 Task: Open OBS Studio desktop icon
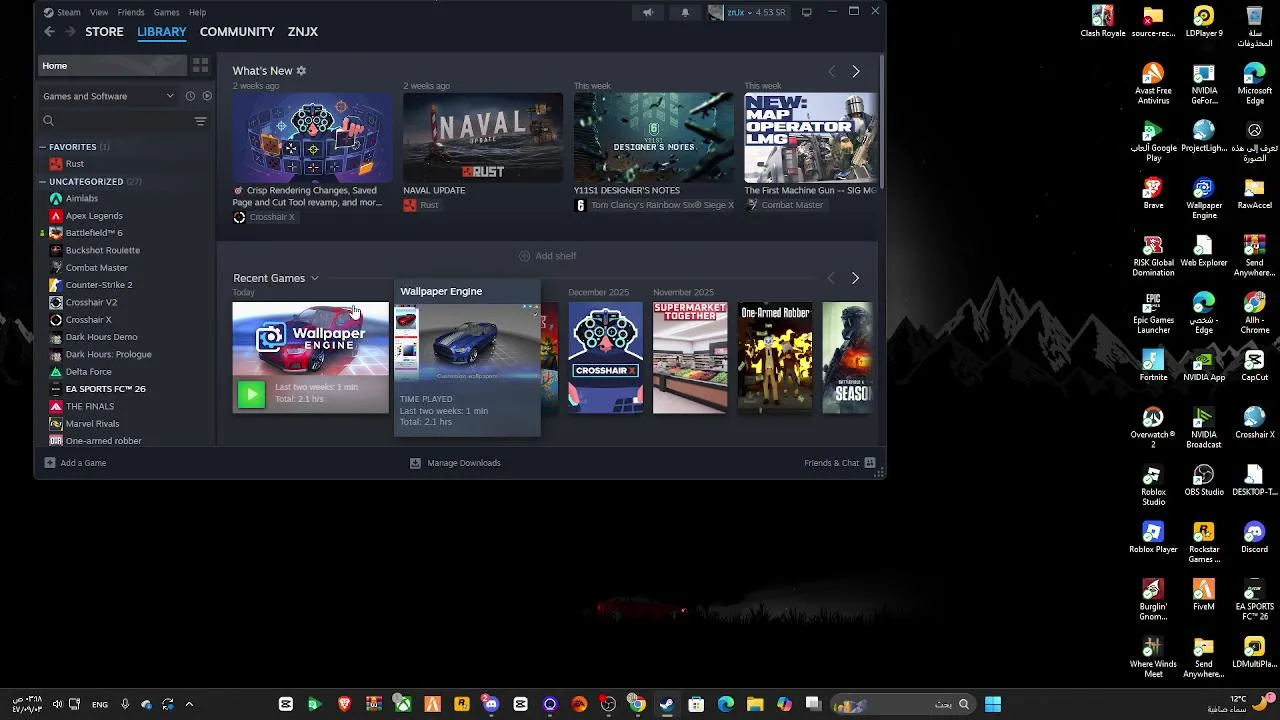[1204, 481]
